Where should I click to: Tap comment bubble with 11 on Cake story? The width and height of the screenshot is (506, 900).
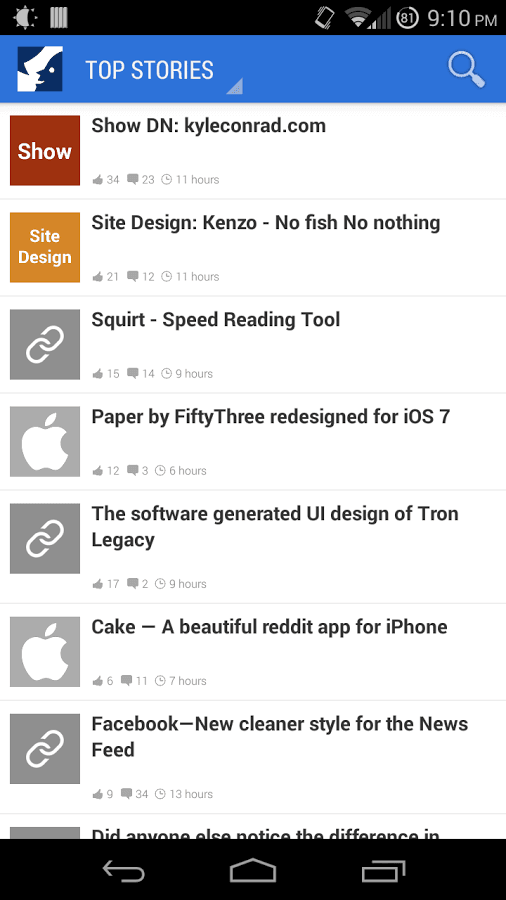(127, 681)
